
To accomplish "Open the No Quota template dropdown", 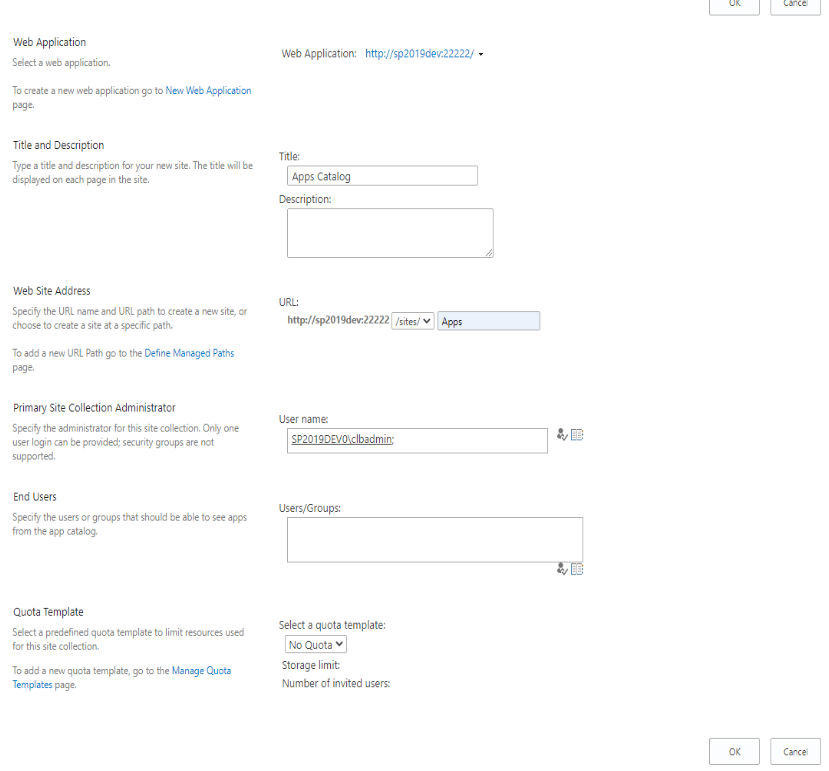I will pyautogui.click(x=315, y=645).
